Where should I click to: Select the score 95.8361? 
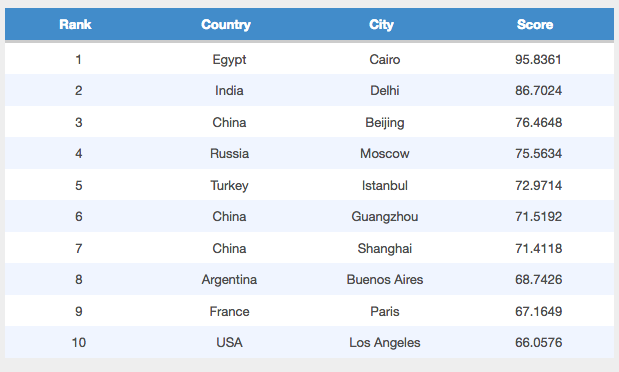click(538, 60)
